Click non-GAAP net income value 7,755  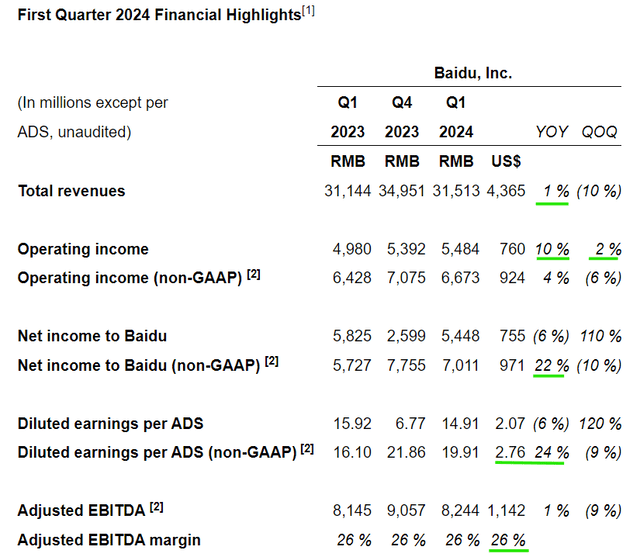coord(406,366)
